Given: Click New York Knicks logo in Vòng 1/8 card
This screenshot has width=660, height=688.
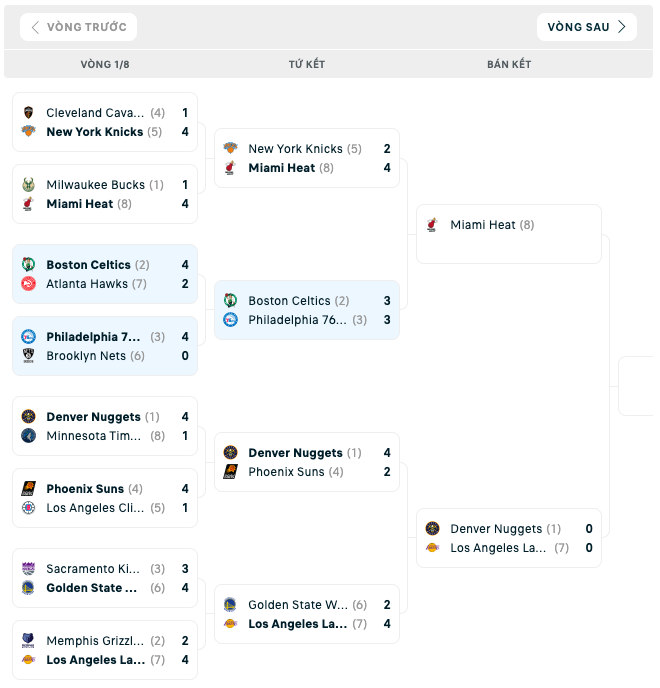Looking at the screenshot, I should click(29, 132).
